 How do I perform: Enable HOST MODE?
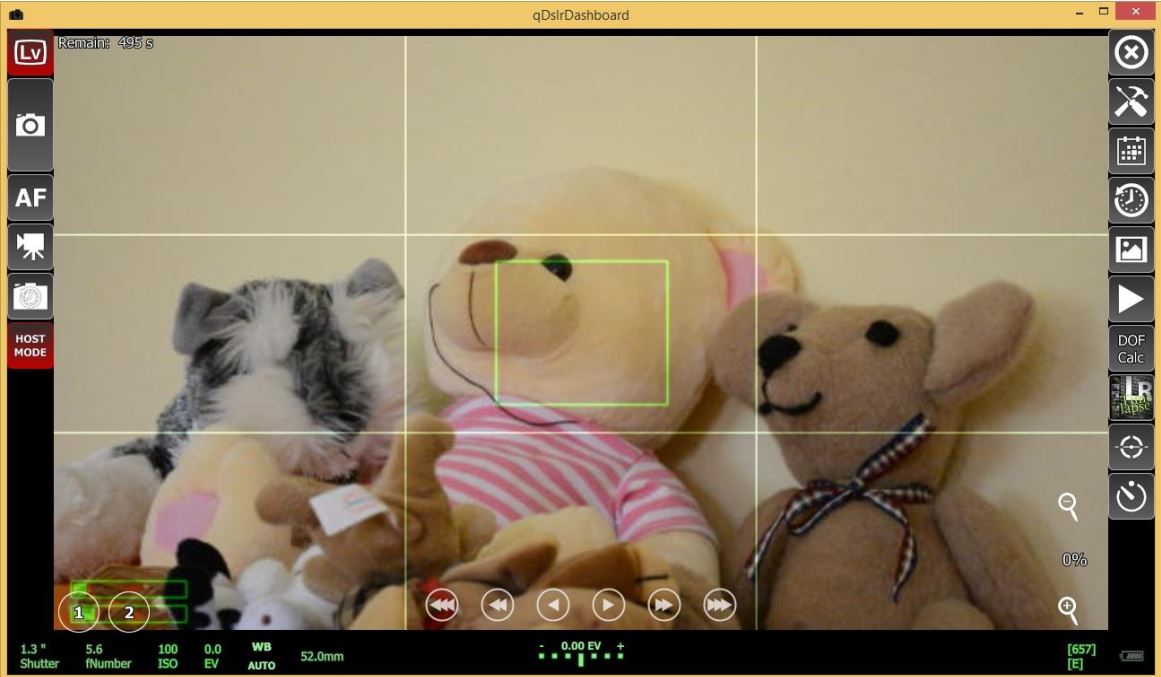(x=30, y=343)
